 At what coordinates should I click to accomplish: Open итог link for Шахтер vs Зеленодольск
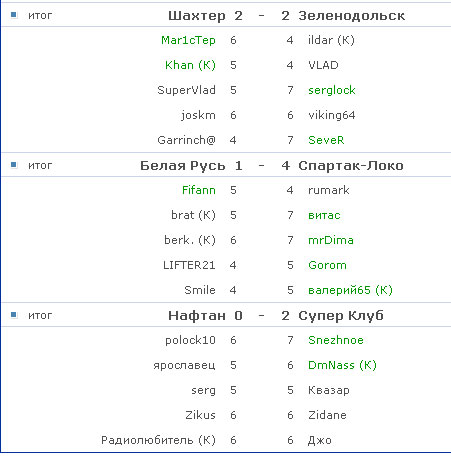40,15
